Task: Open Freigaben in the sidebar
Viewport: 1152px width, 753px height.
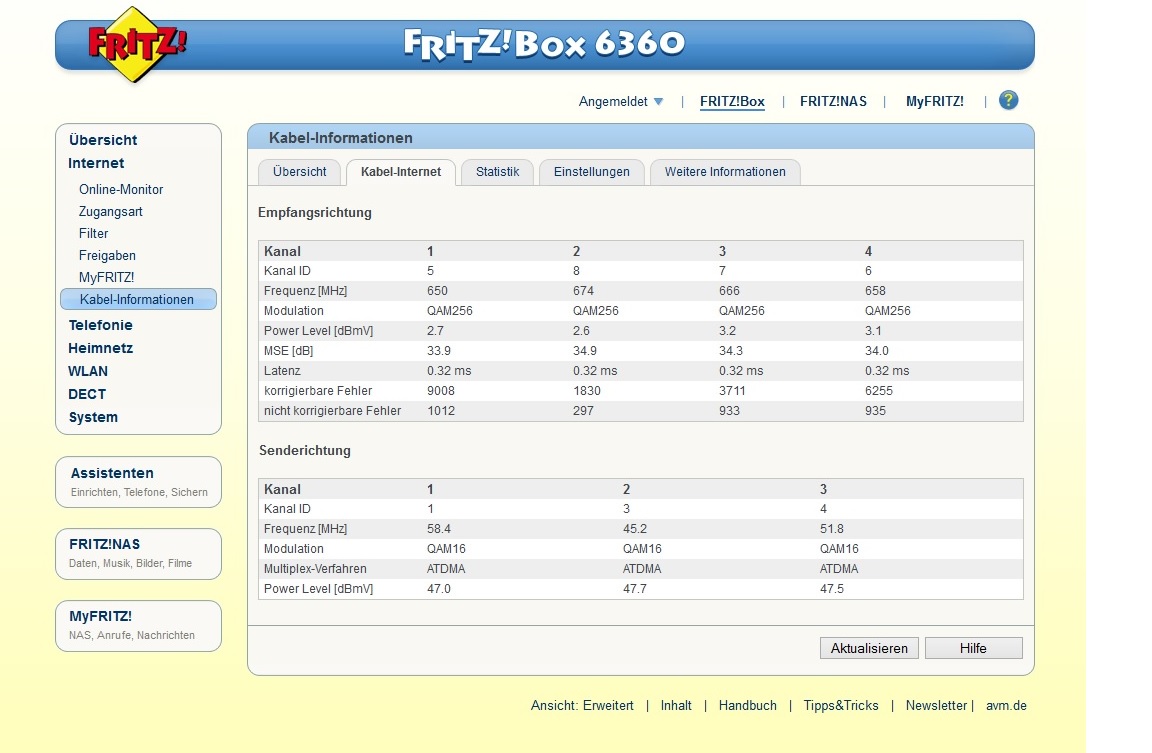Action: tap(107, 256)
